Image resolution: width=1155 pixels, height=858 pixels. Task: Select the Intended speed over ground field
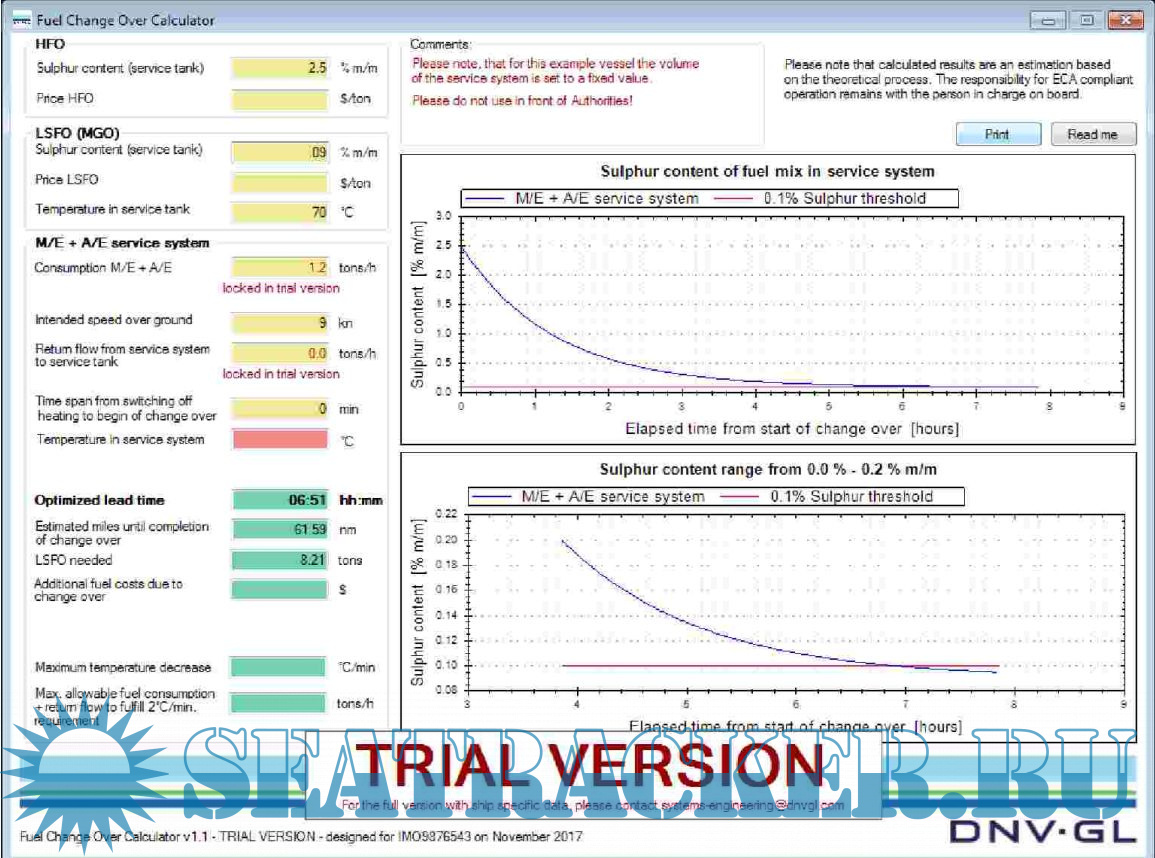[279, 323]
